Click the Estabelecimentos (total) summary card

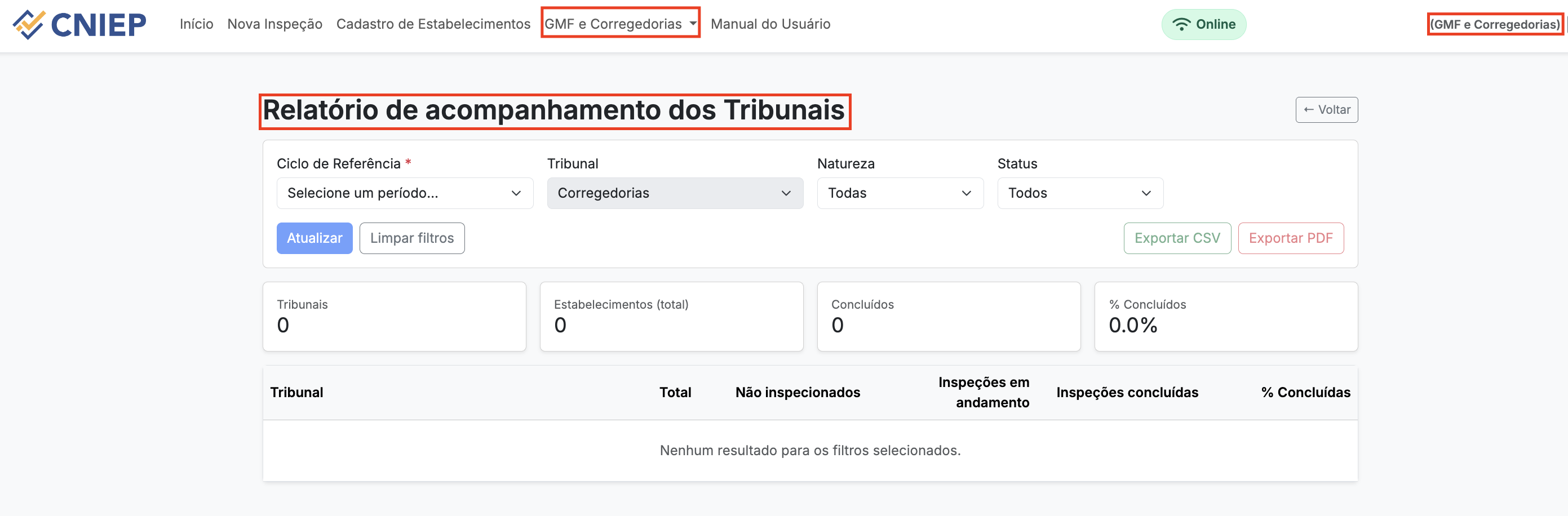tap(671, 316)
